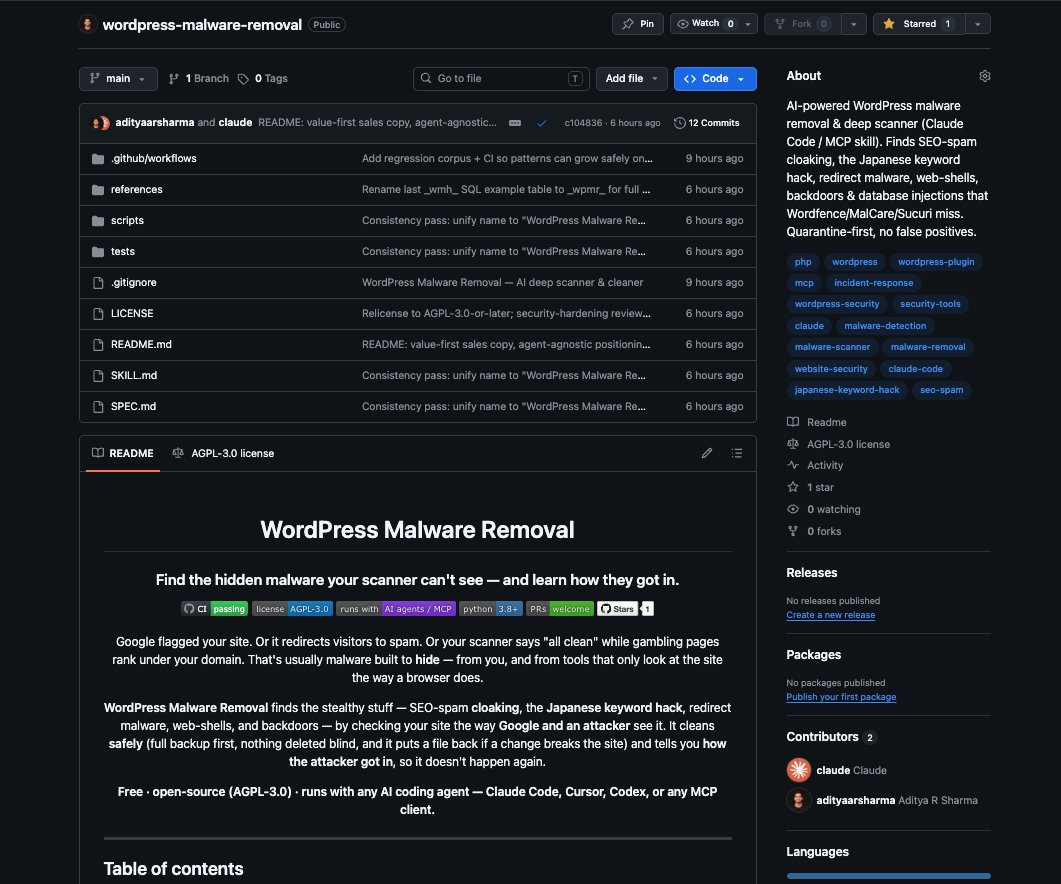
Task: Click the .gitignore file icon
Action: click(x=98, y=283)
